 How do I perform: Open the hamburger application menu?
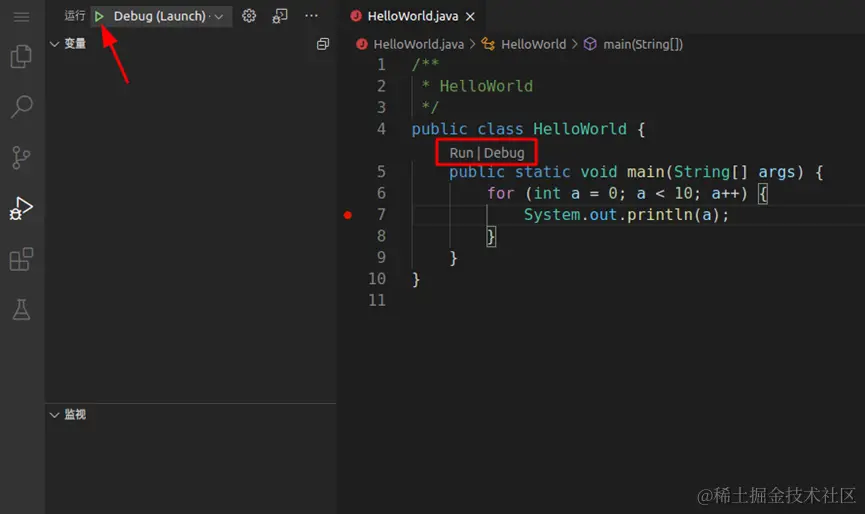click(x=22, y=17)
